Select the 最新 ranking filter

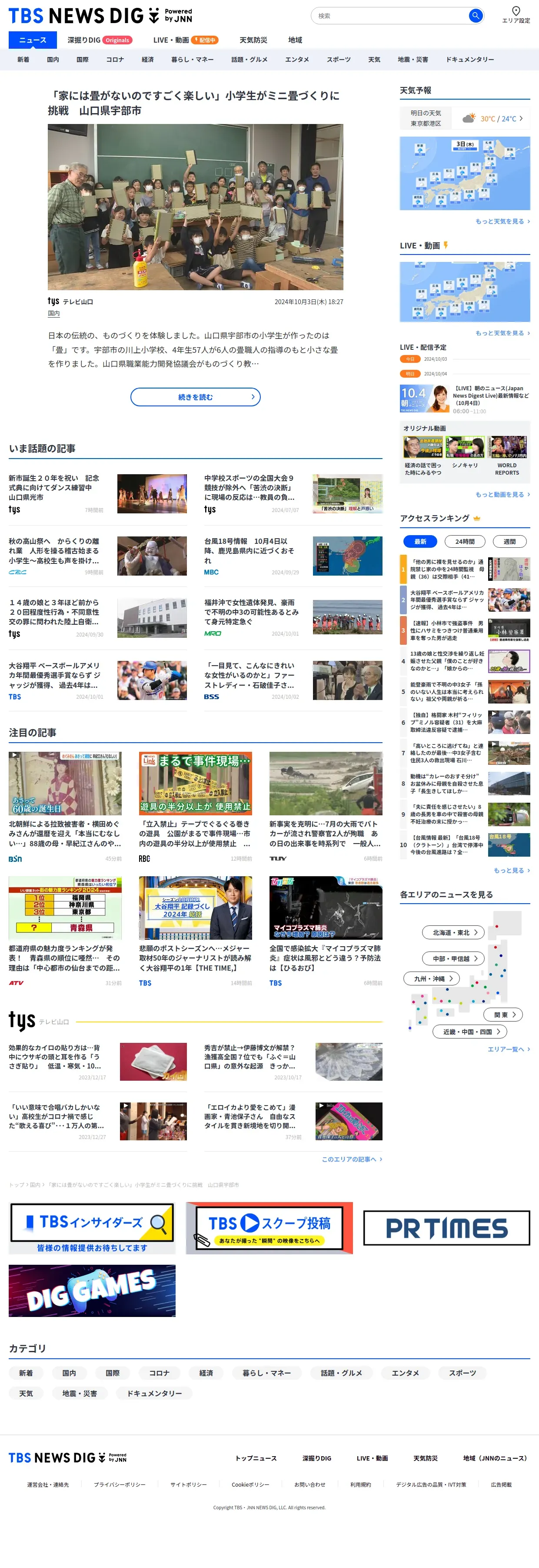point(420,541)
